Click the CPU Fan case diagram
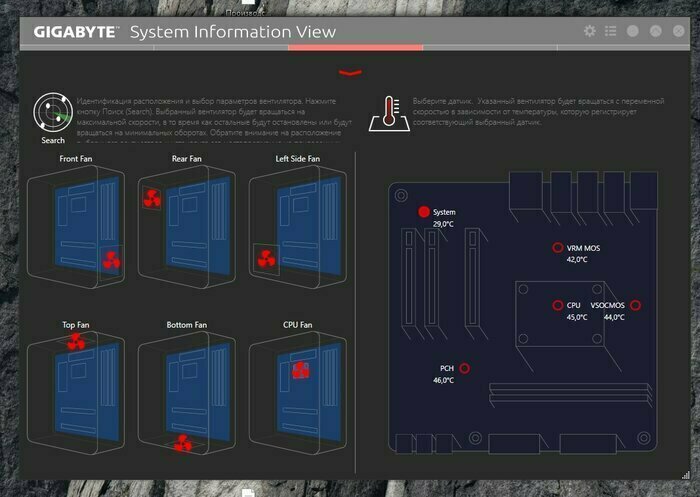The image size is (700, 497). 298,393
